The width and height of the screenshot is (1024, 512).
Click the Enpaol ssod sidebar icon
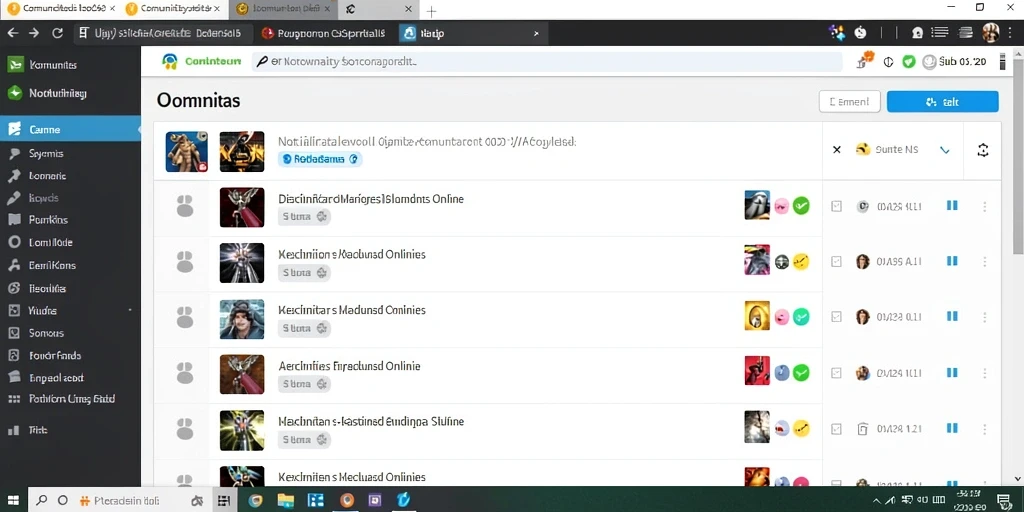(14, 377)
